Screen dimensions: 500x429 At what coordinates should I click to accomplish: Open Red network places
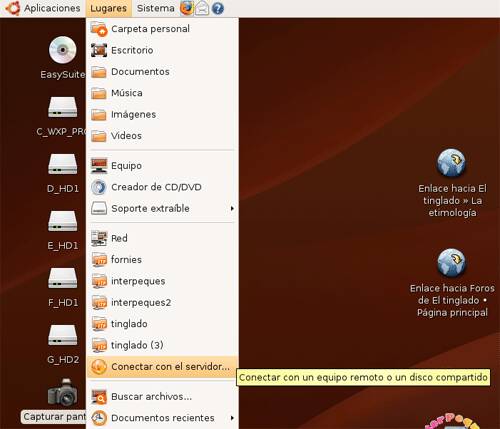point(162,238)
